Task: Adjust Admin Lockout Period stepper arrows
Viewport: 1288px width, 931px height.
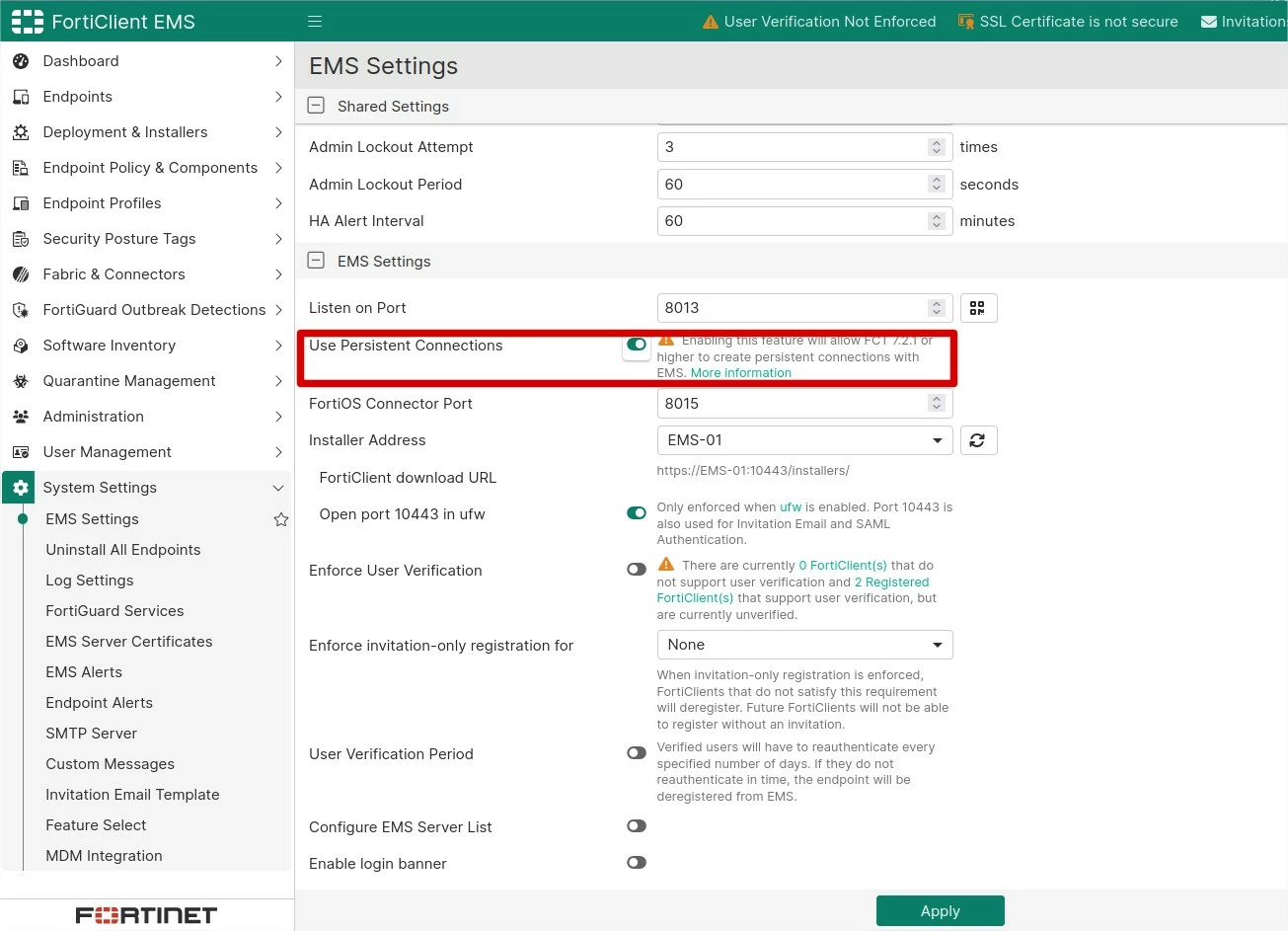Action: tap(937, 185)
